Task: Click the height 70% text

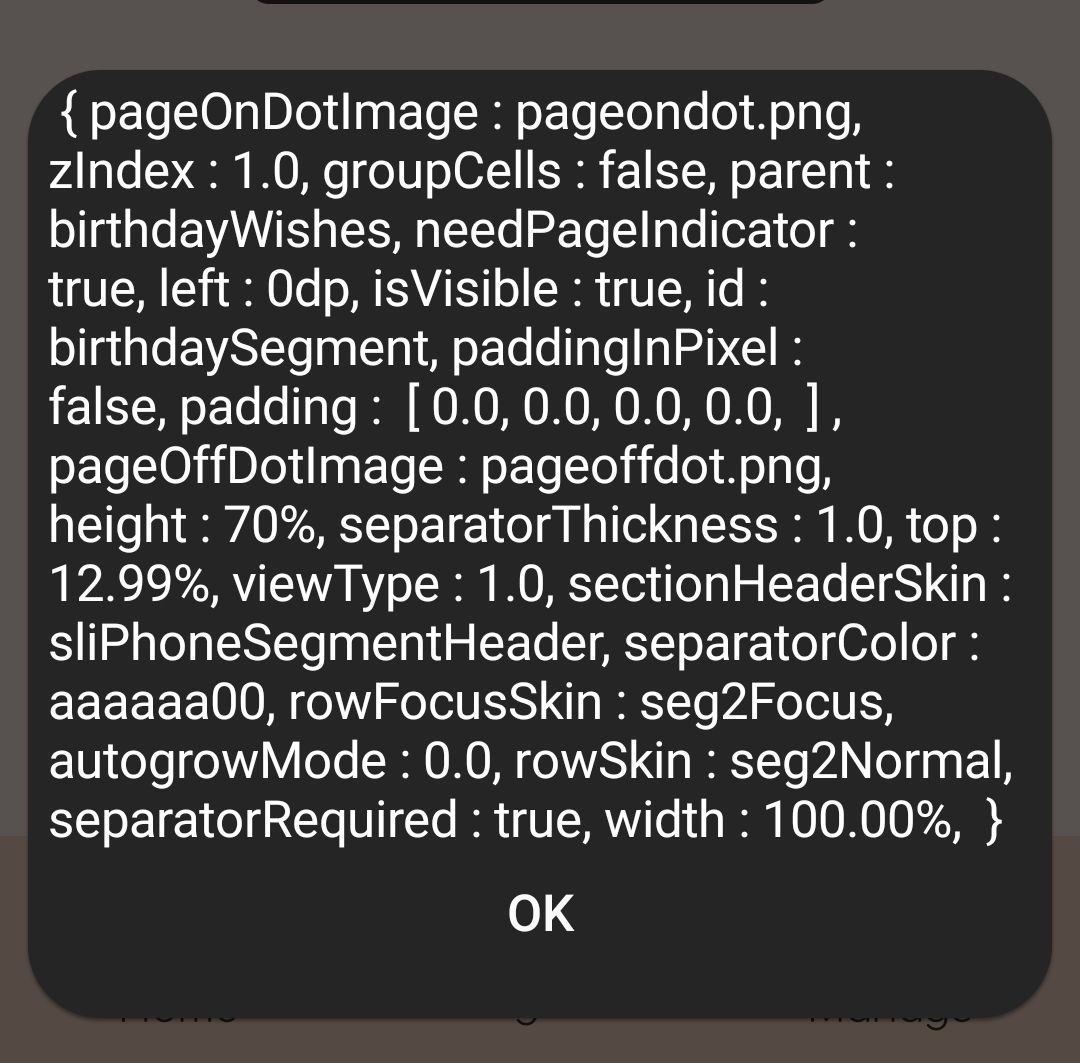Action: click(x=187, y=526)
